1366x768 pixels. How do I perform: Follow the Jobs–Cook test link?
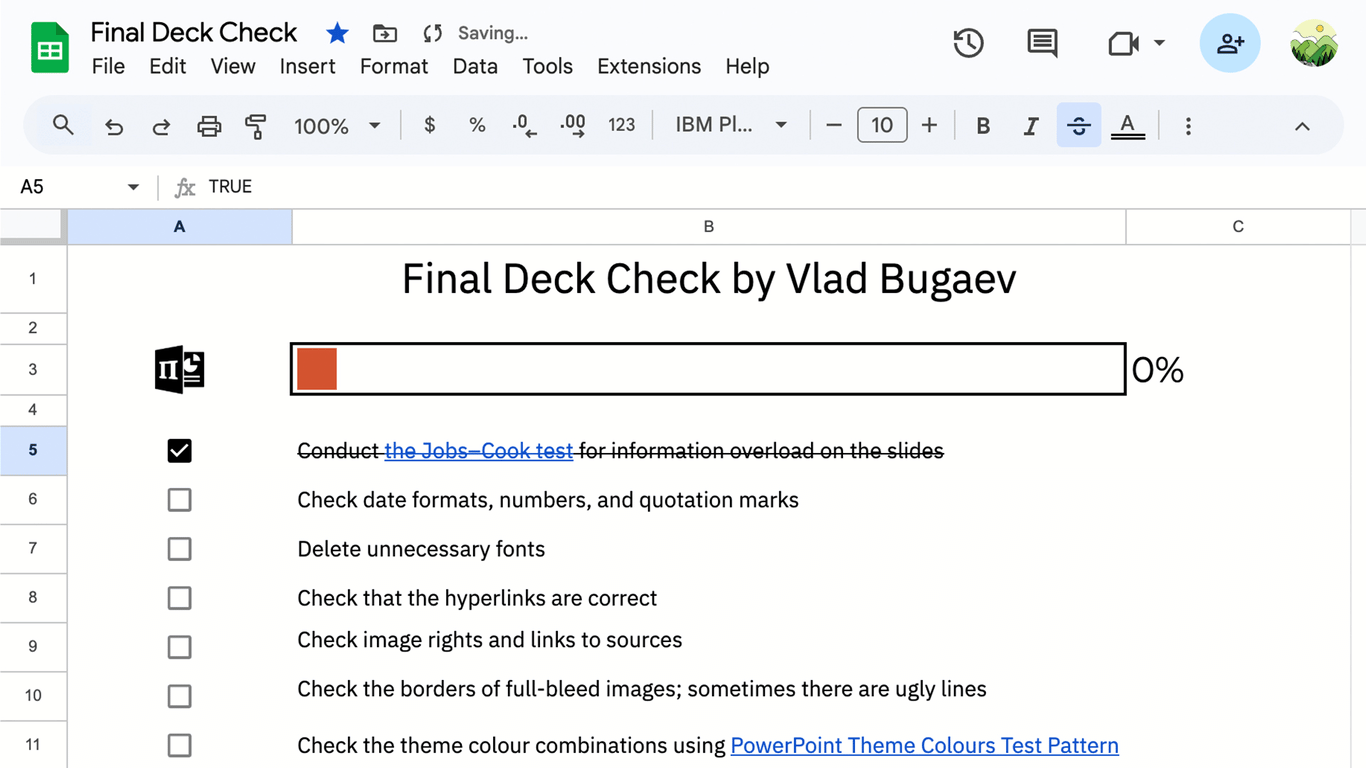click(479, 451)
